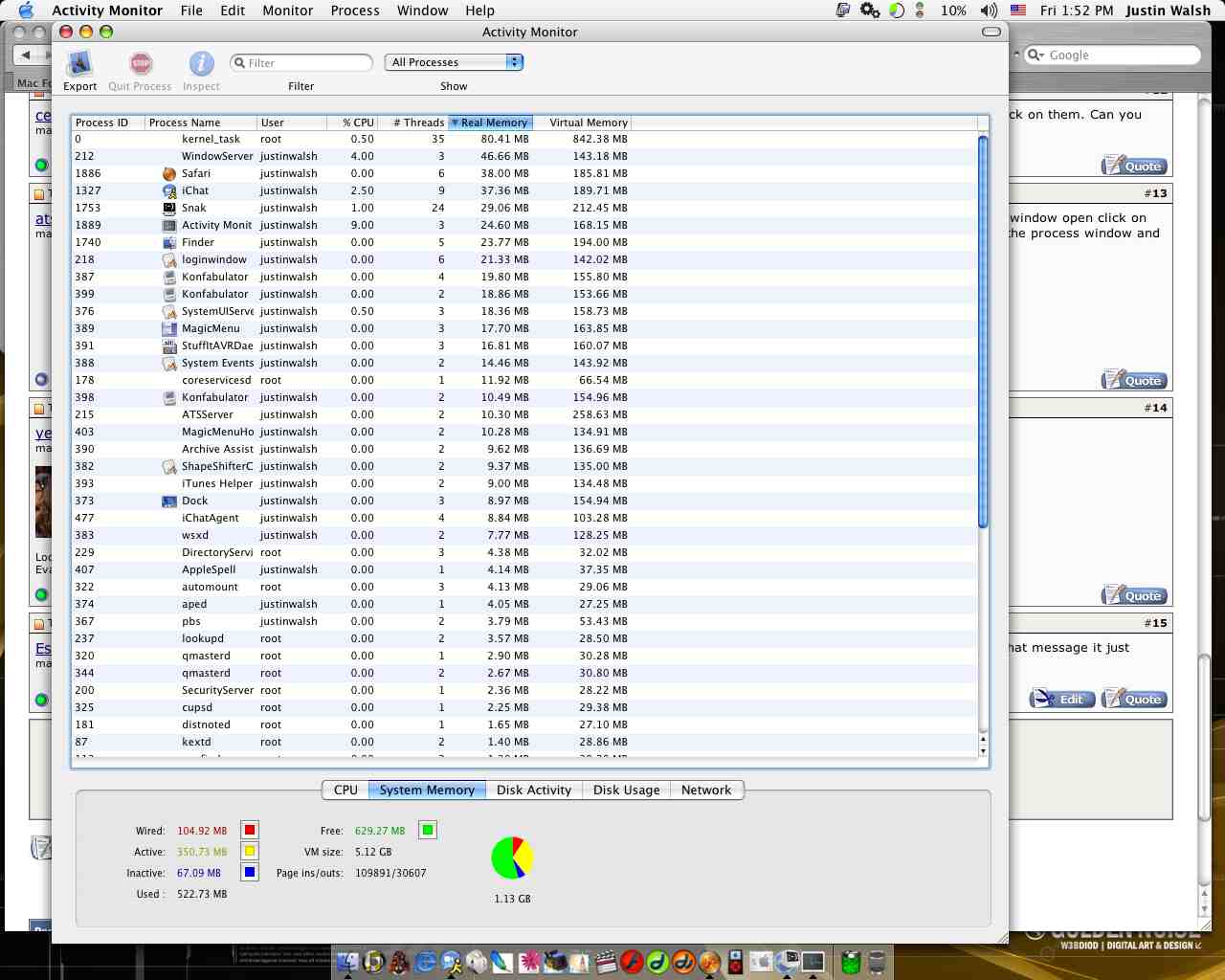Click the memory usage pie chart
This screenshot has height=980, width=1225.
pos(512,857)
